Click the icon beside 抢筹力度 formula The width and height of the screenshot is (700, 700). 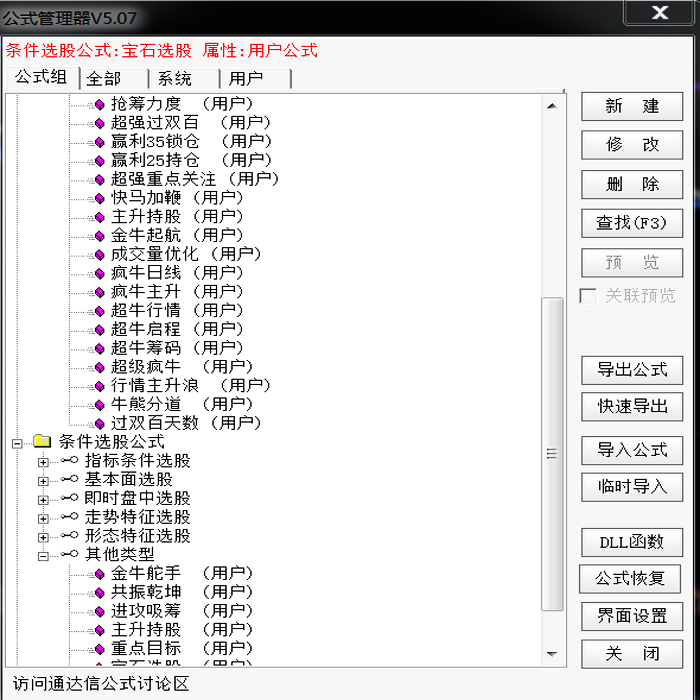99,104
